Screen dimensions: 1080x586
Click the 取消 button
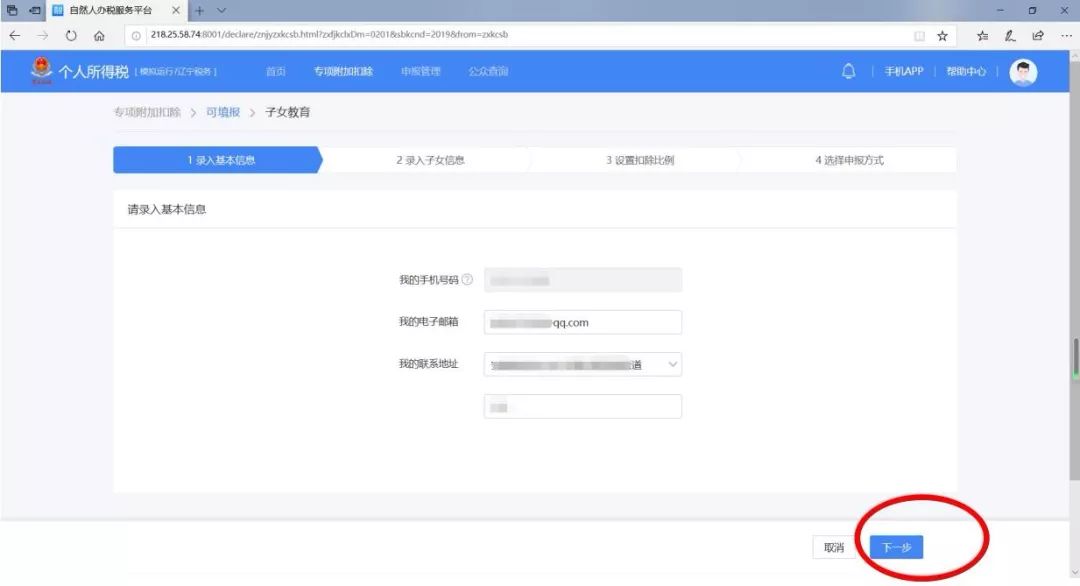coord(833,547)
